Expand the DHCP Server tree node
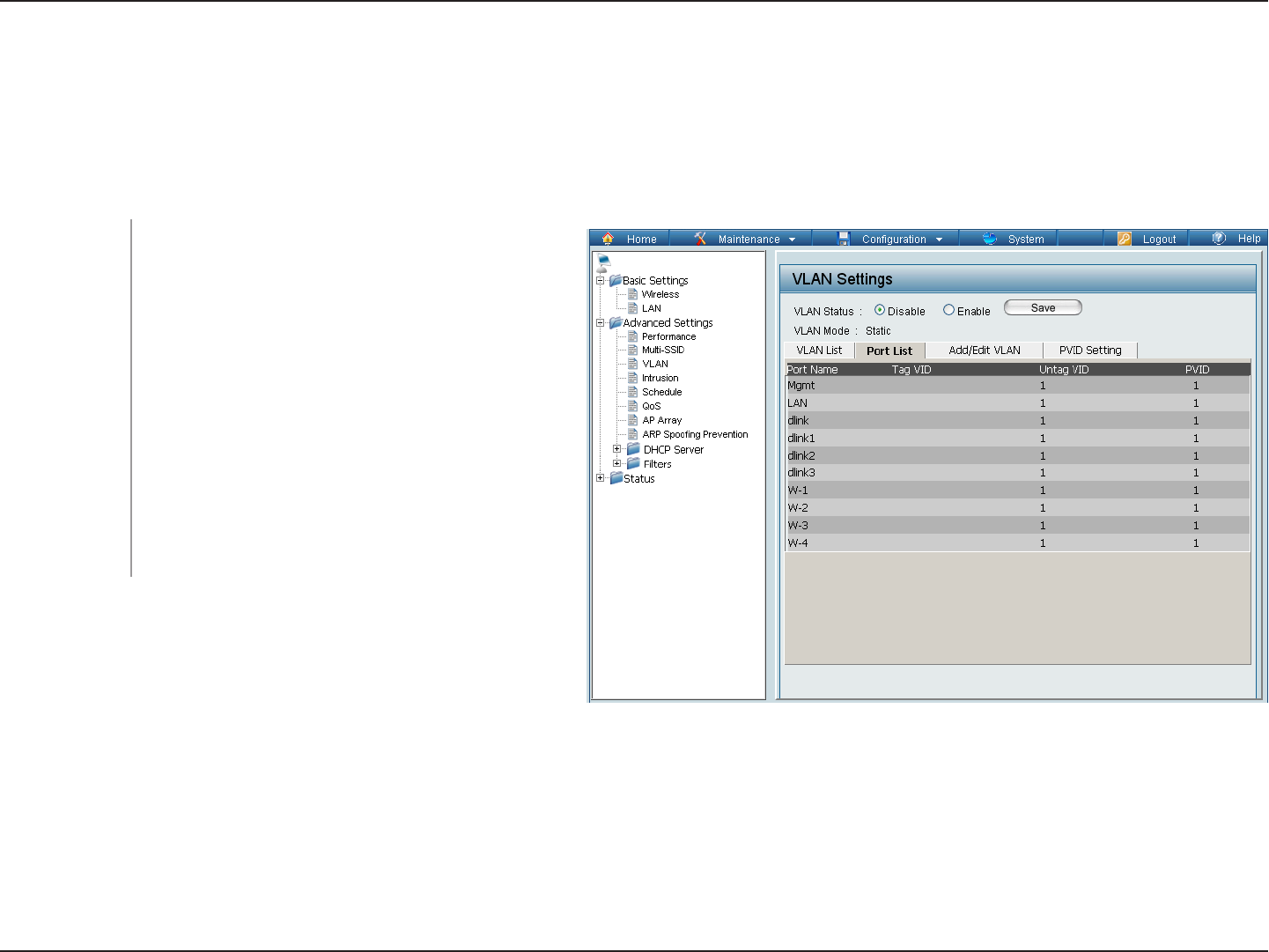Screen dimensions: 1269x952 [x=617, y=449]
